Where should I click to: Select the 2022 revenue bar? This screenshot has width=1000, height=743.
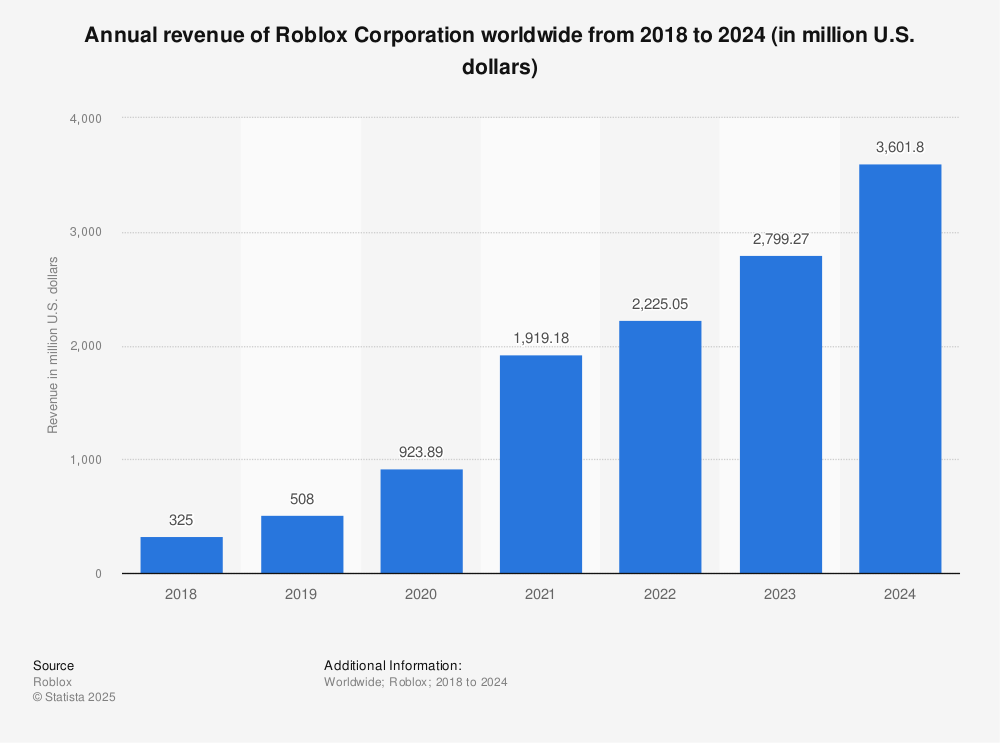tap(660, 445)
